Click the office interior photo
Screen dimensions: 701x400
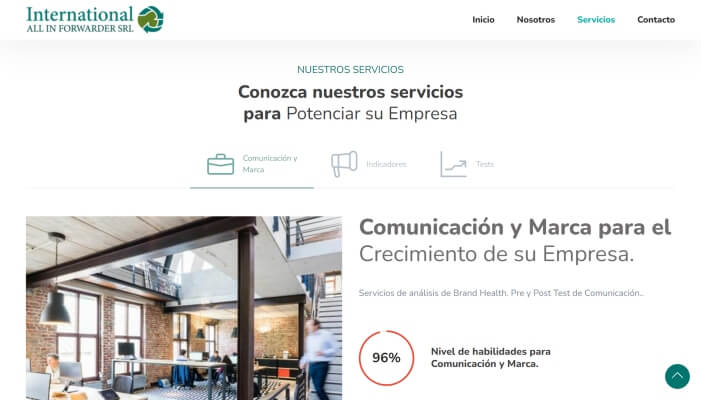(184, 308)
